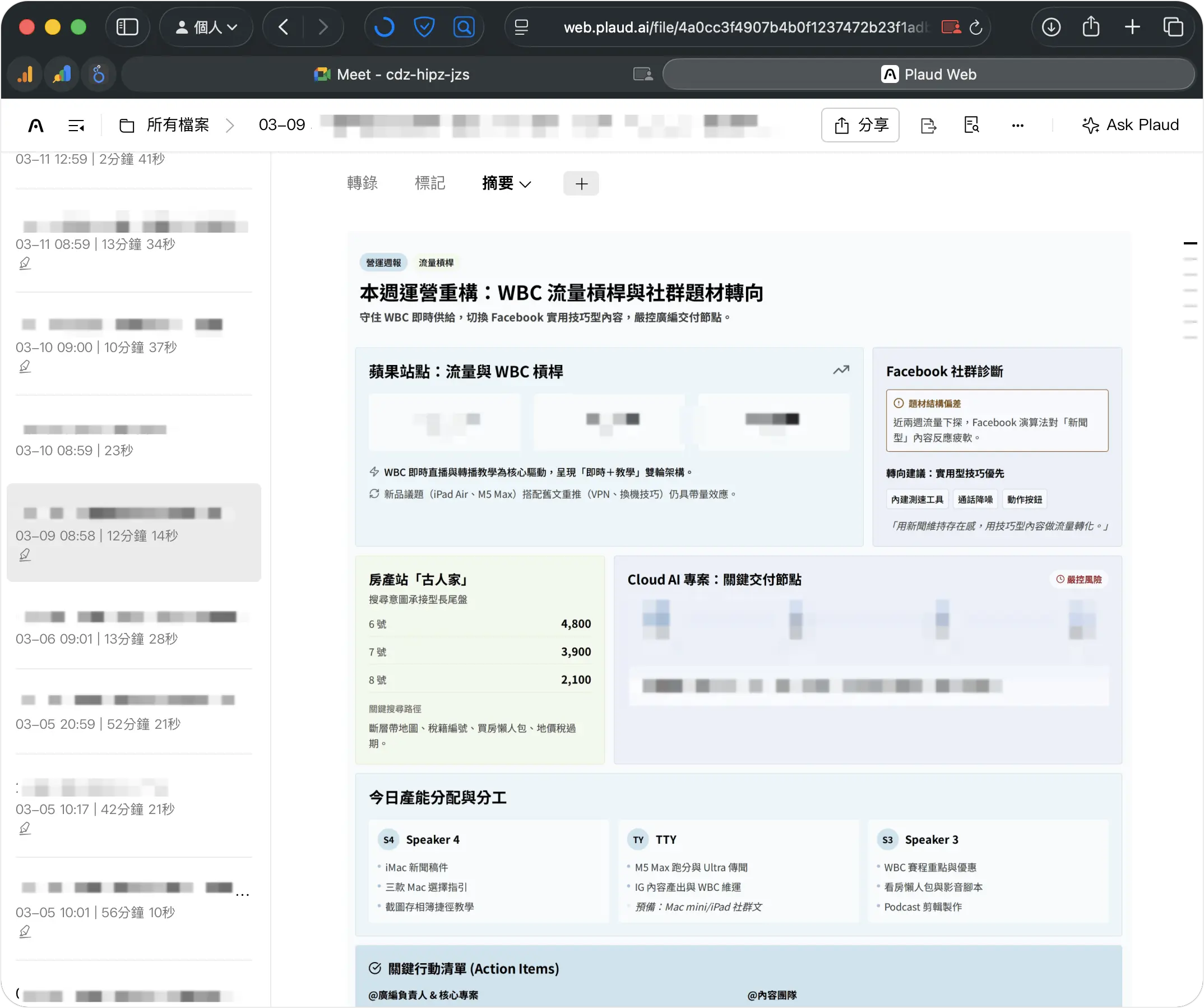Screen dimensions: 1204x1008
Task: Click the 內建測速工具 tag
Action: point(918,500)
